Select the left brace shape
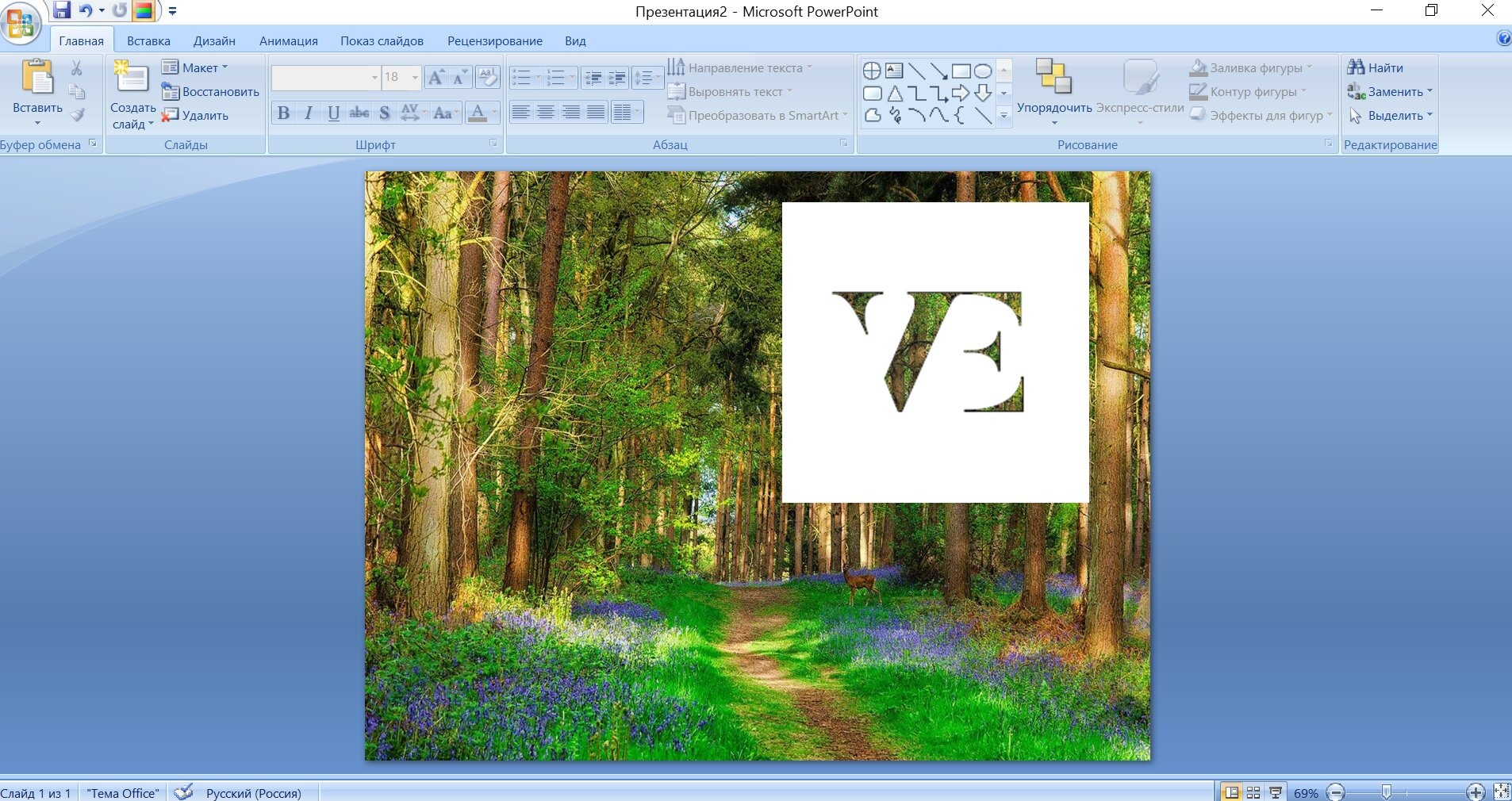1512x801 pixels. click(961, 115)
